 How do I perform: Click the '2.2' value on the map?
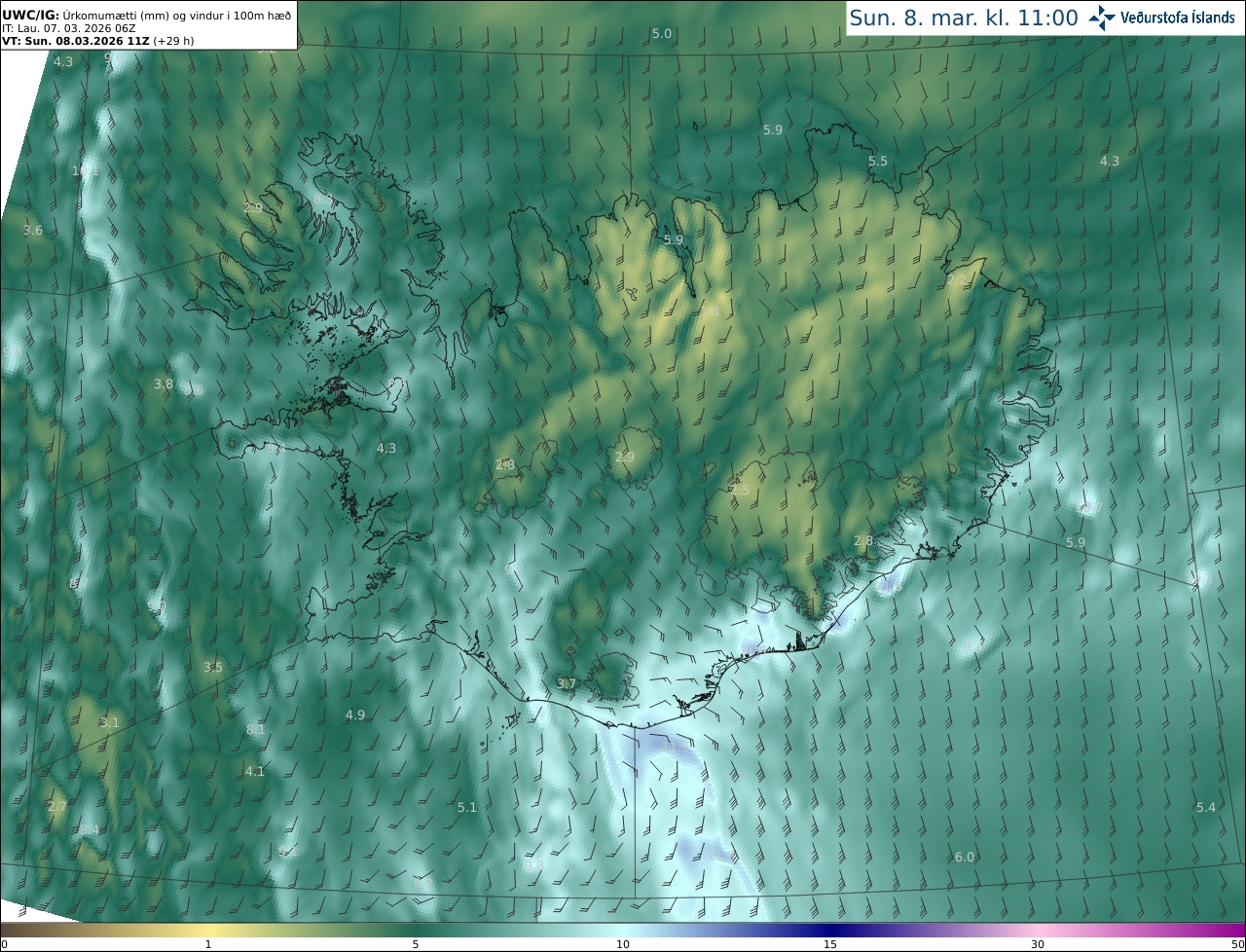pos(958,280)
